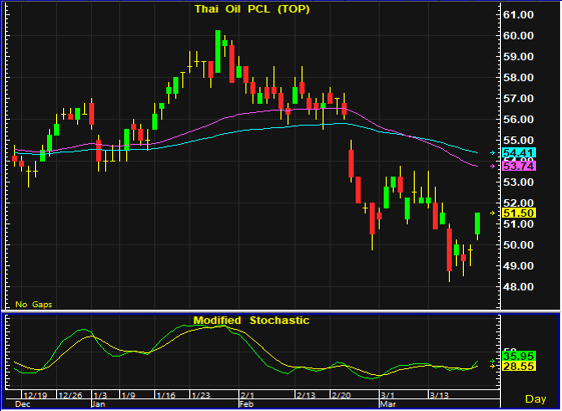Click the 59.00 price axis label
The width and height of the screenshot is (562, 411).
(519, 57)
